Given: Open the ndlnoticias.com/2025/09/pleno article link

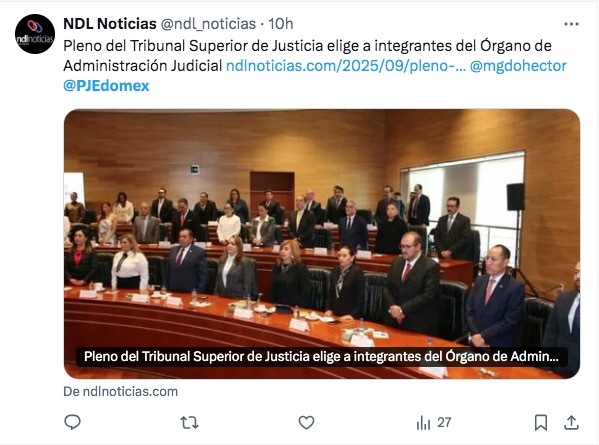Looking at the screenshot, I should 346,66.
